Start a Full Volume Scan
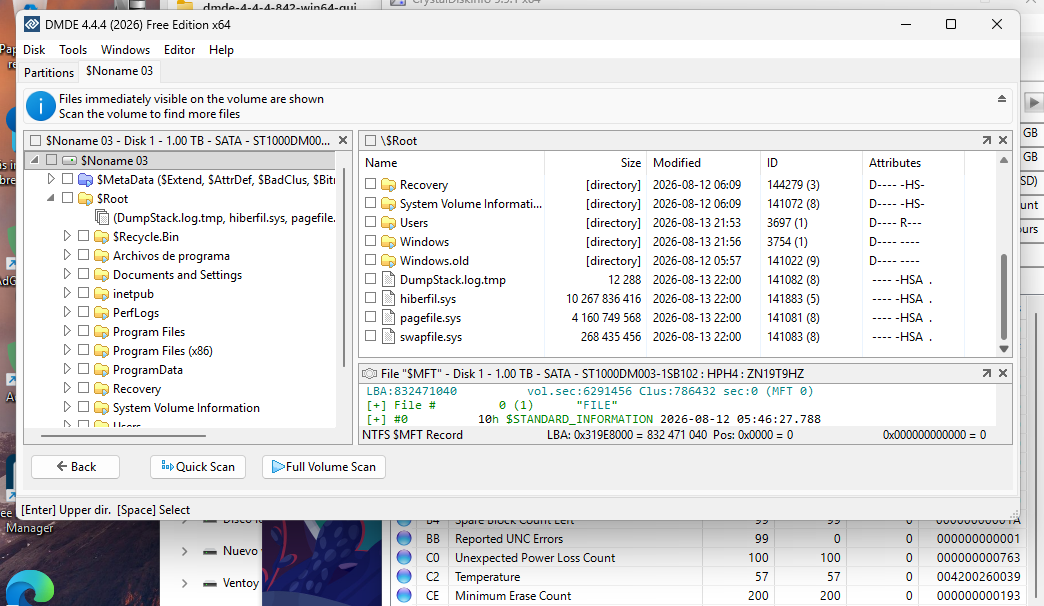Image resolution: width=1044 pixels, height=606 pixels. coord(324,467)
